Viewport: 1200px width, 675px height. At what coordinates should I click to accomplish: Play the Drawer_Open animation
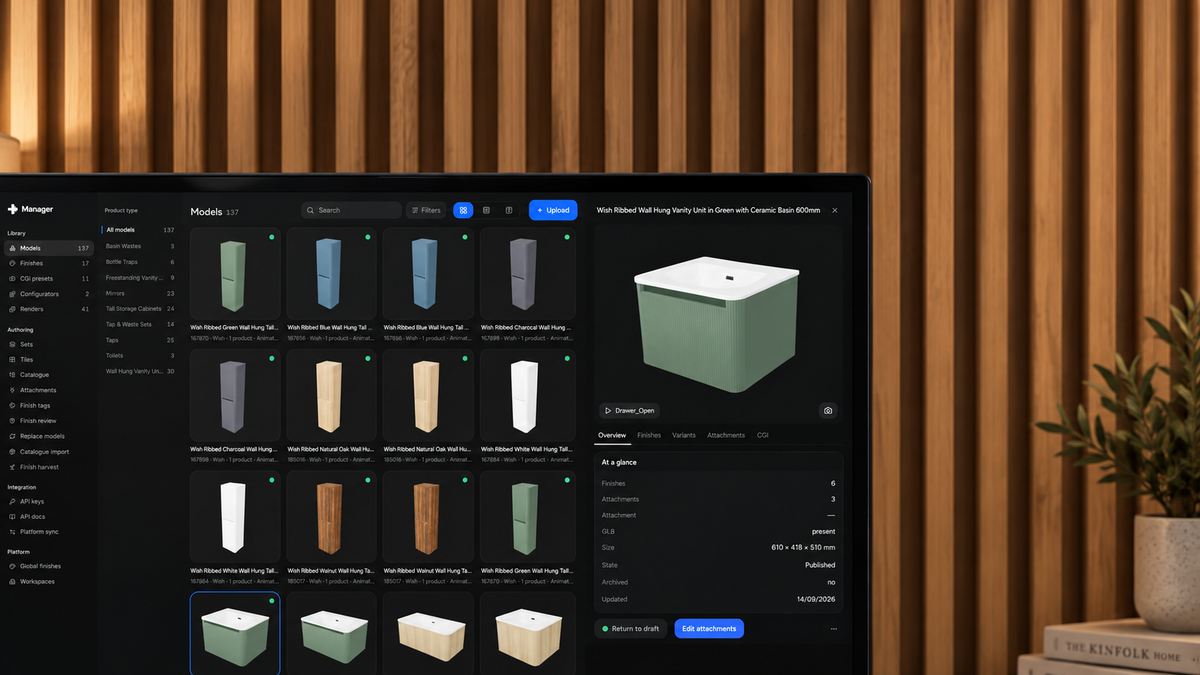pos(629,411)
